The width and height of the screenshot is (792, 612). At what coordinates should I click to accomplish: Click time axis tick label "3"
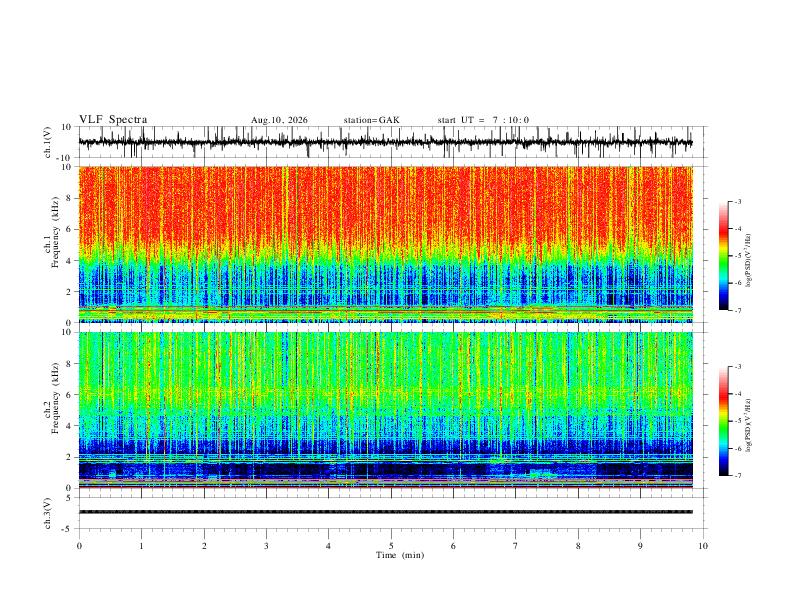(266, 546)
